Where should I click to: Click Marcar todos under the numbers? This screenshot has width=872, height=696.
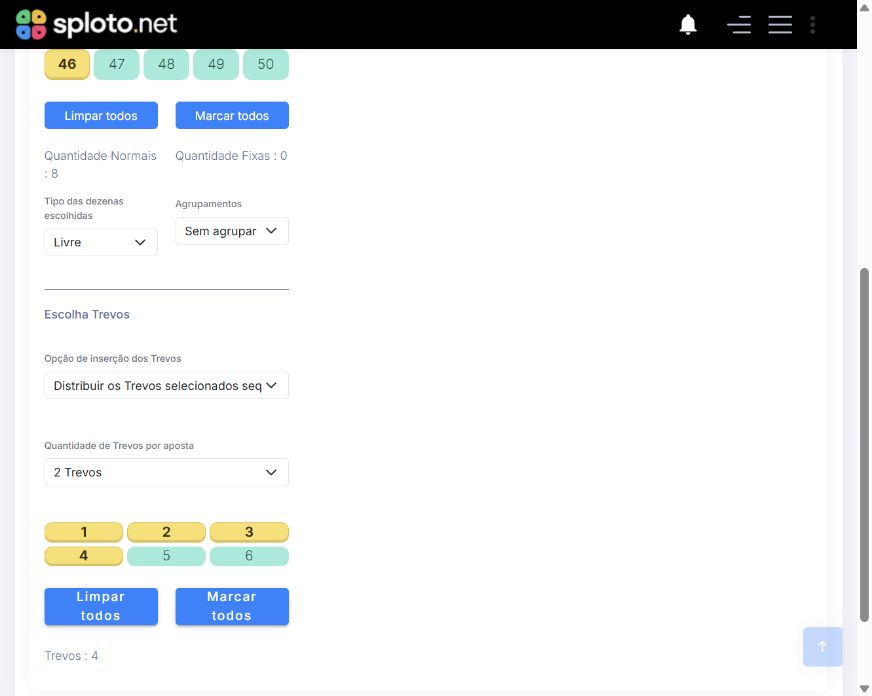232,116
